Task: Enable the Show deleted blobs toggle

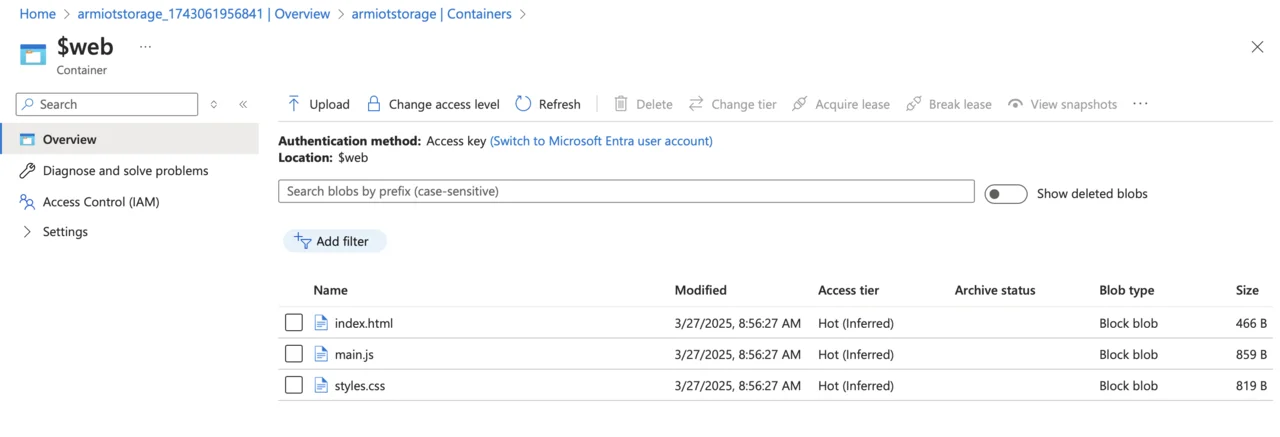Action: point(1005,194)
